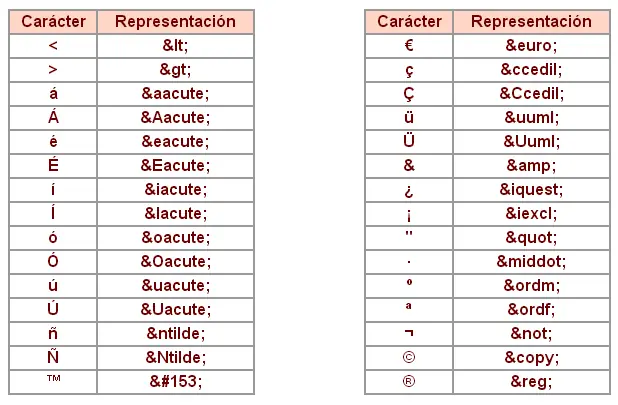Select the "&ordf;" entity text
This screenshot has height=405, width=618.
coord(531,309)
